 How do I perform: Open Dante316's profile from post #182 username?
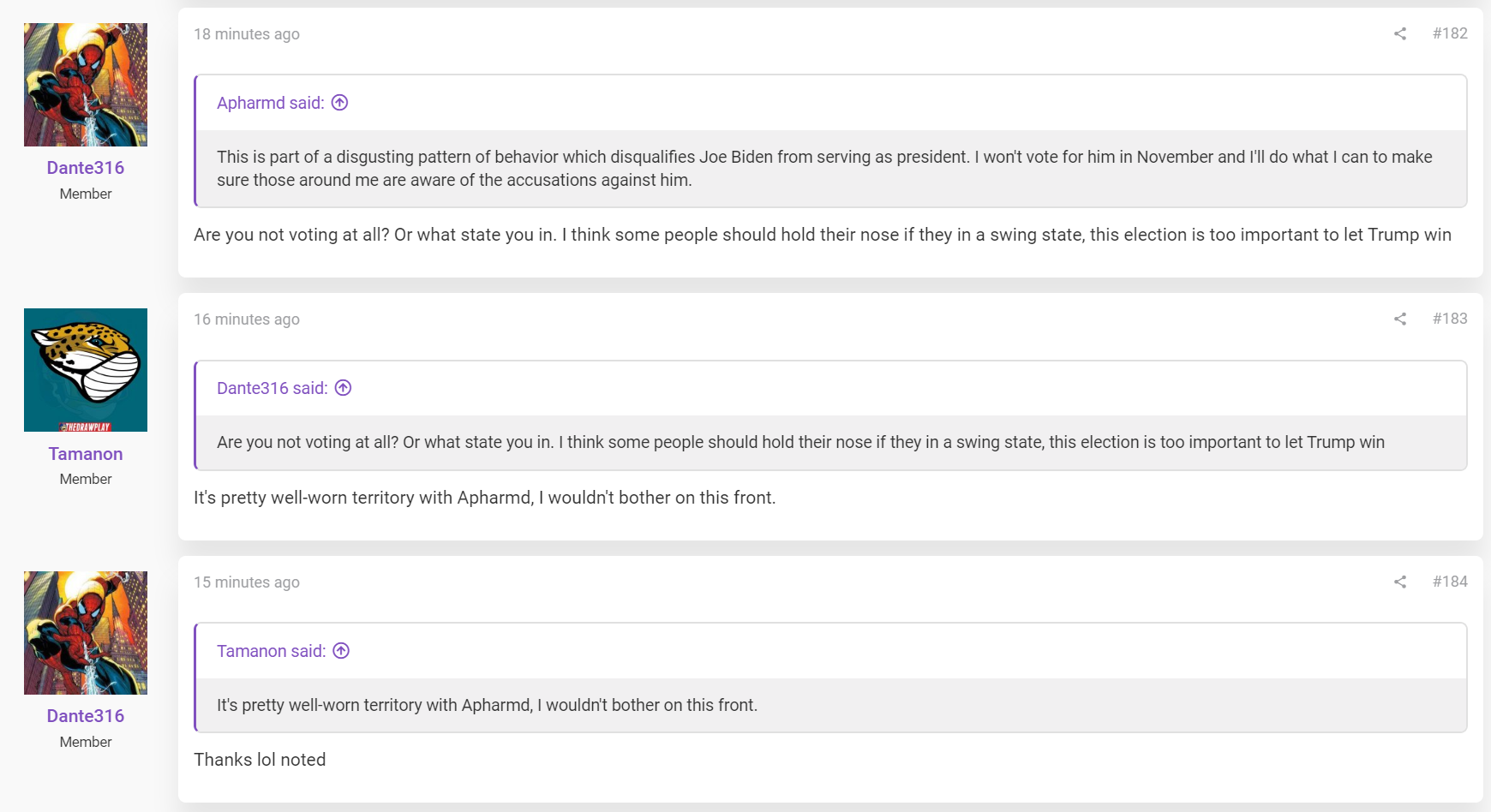86,168
